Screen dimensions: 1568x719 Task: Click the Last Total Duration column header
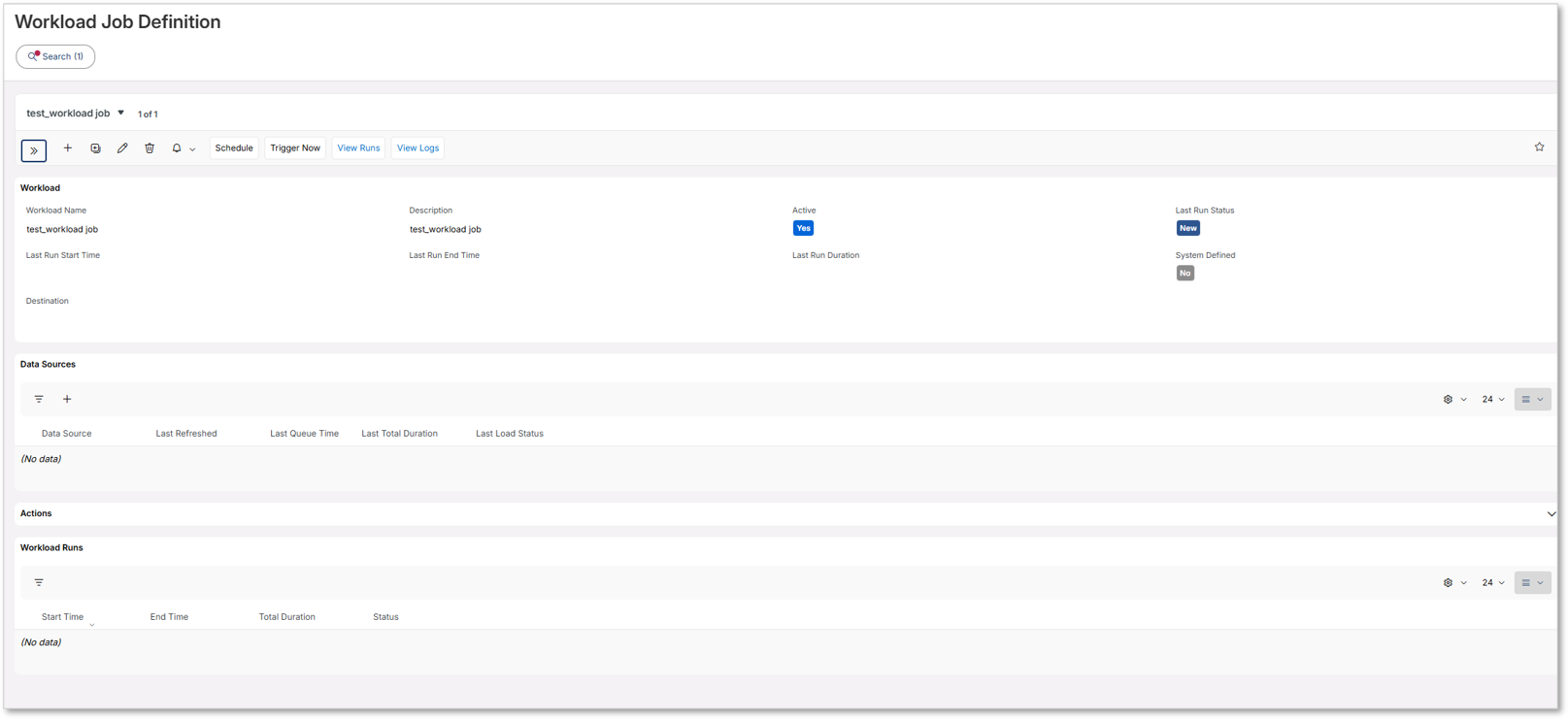399,434
